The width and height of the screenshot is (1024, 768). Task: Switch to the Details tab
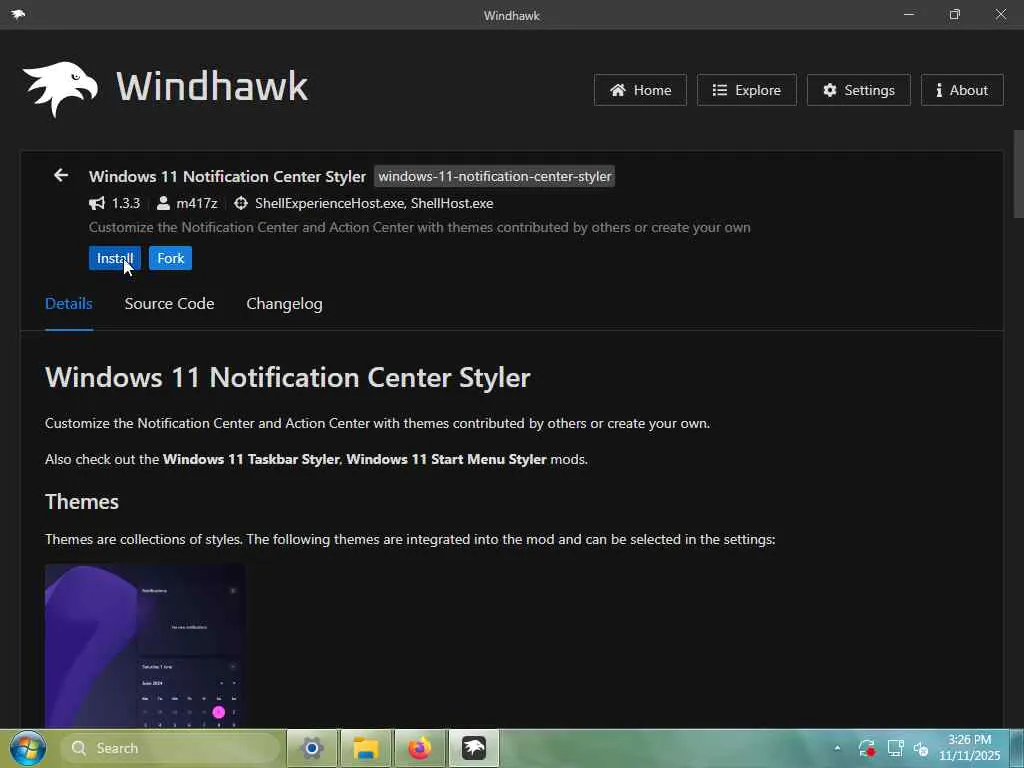tap(69, 304)
